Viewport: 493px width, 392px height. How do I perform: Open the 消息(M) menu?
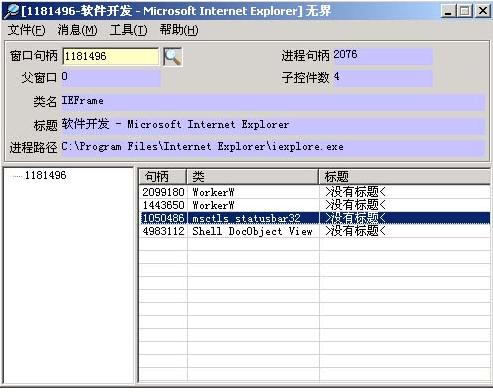point(77,30)
